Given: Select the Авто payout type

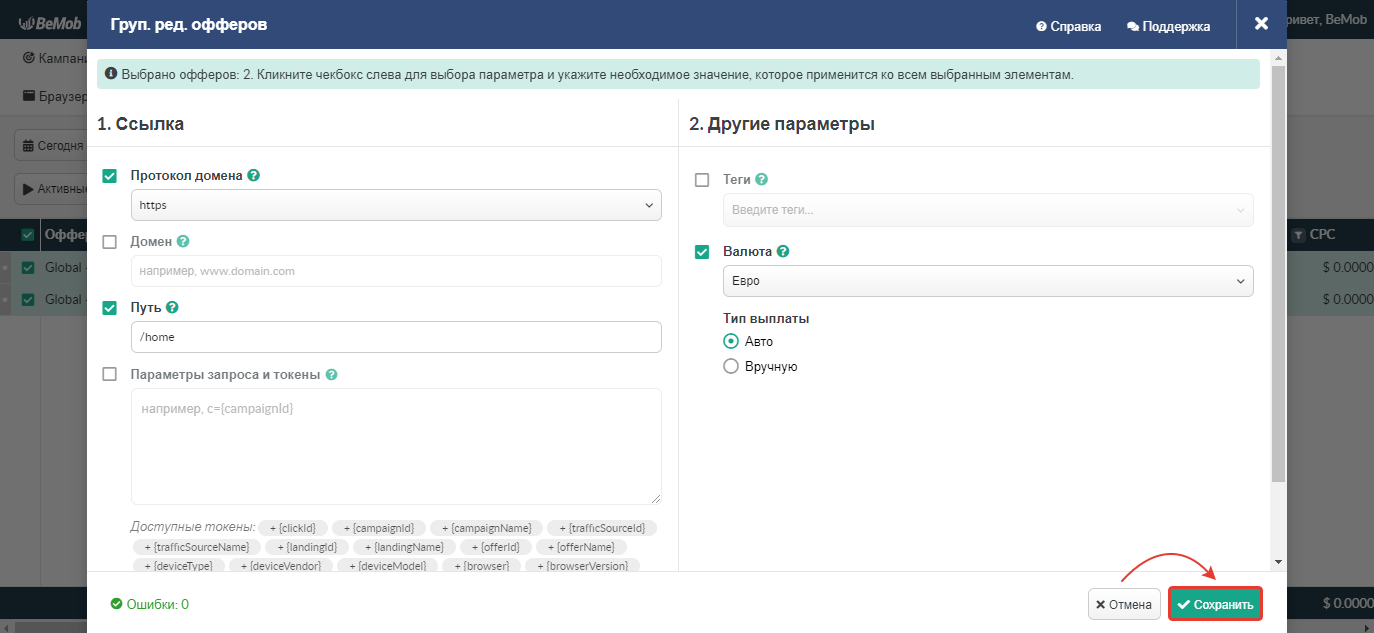Looking at the screenshot, I should (731, 341).
